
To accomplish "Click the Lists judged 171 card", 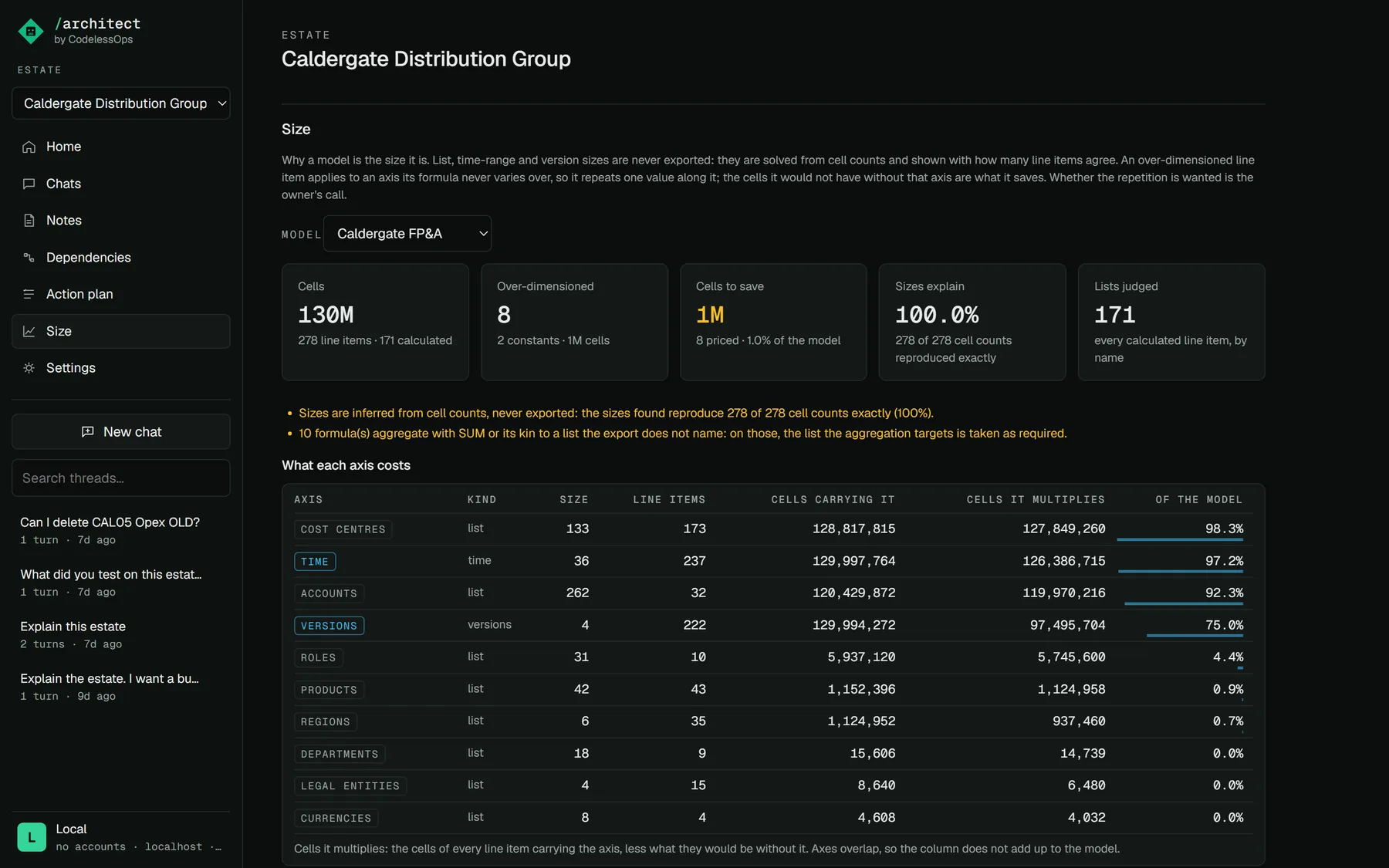I will tap(1171, 322).
